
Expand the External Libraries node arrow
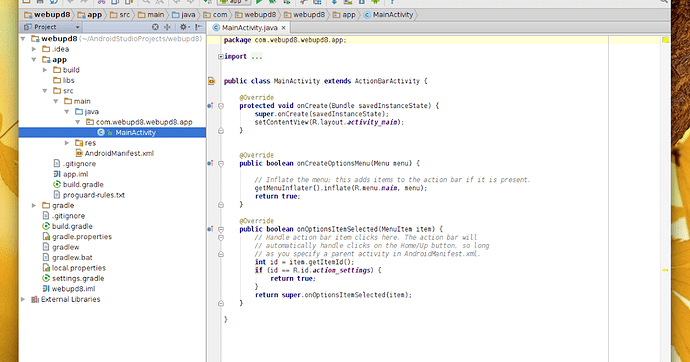pyautogui.click(x=23, y=299)
